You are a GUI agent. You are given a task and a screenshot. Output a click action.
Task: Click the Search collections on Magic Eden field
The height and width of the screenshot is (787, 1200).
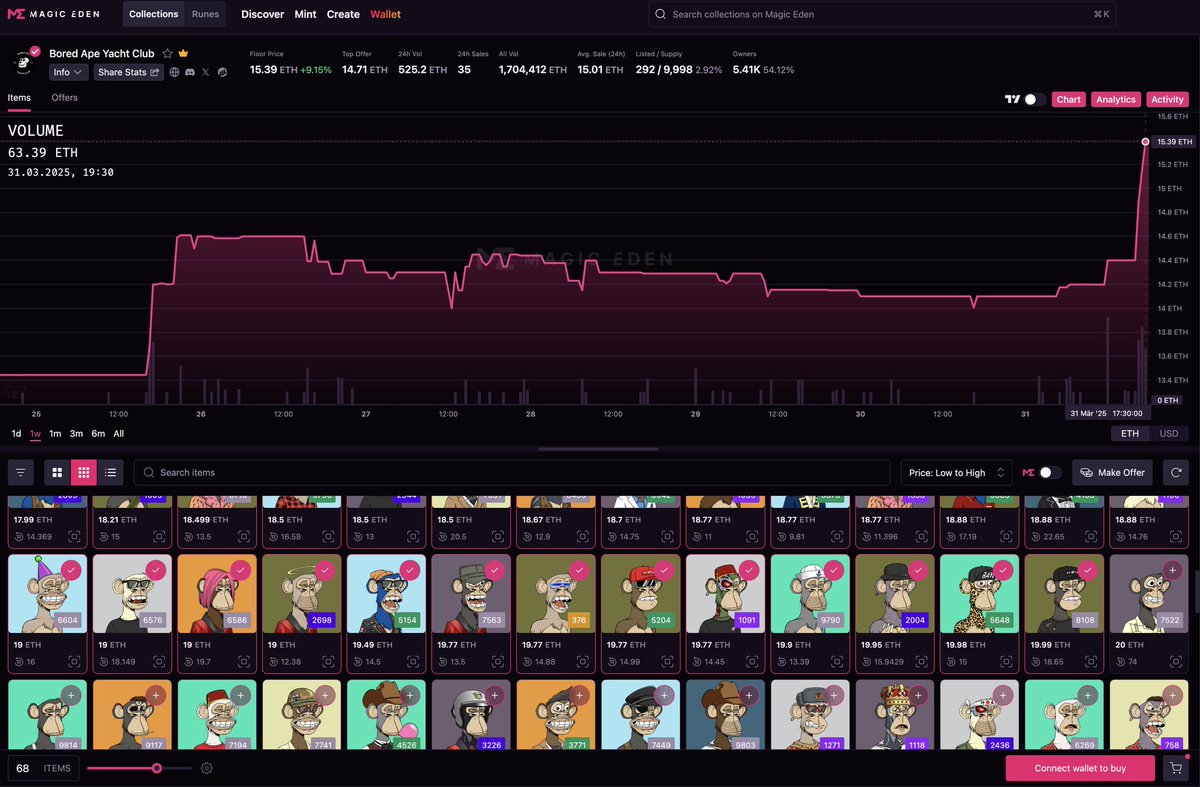[883, 14]
